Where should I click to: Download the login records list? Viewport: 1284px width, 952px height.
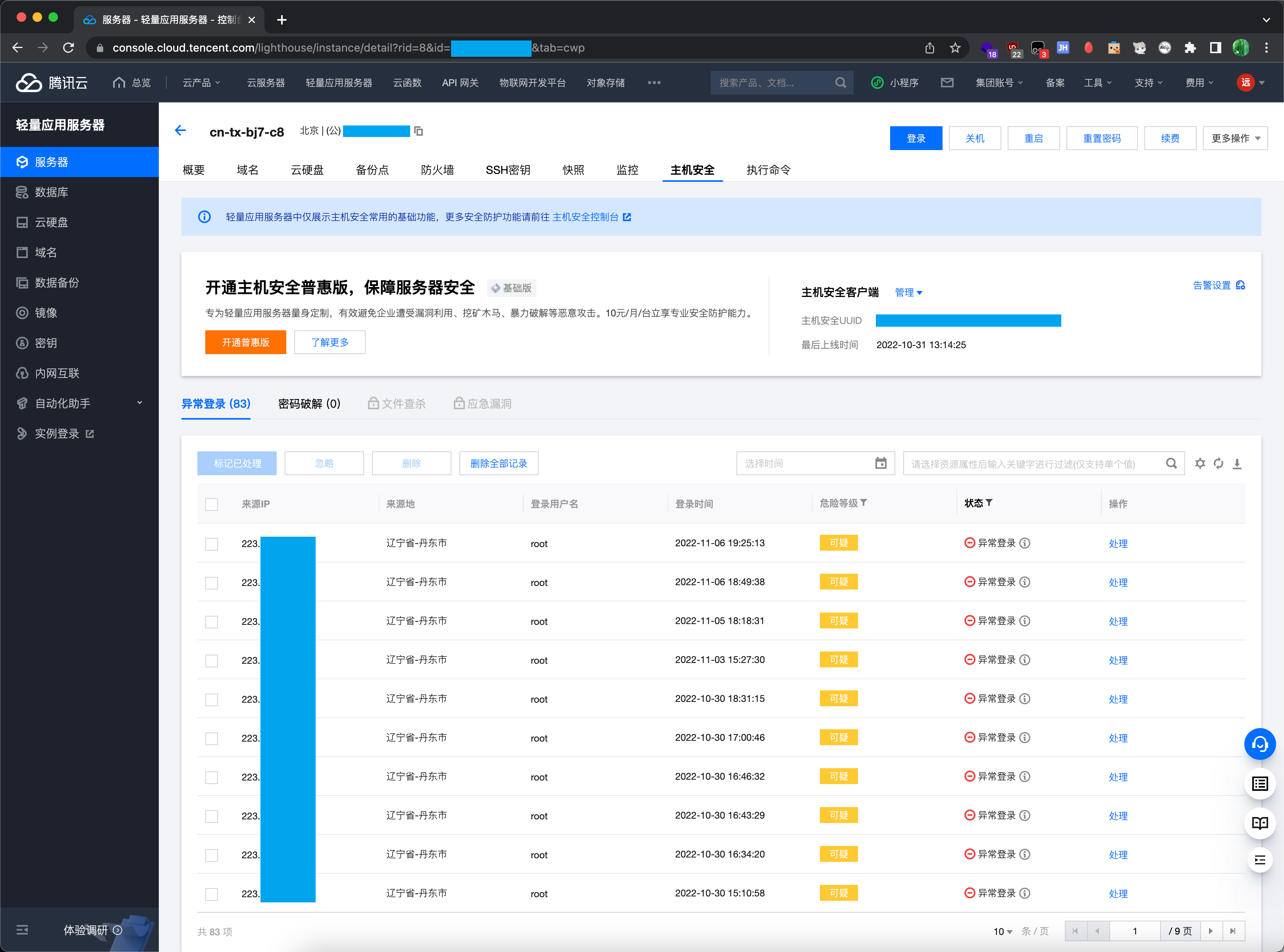click(x=1237, y=463)
